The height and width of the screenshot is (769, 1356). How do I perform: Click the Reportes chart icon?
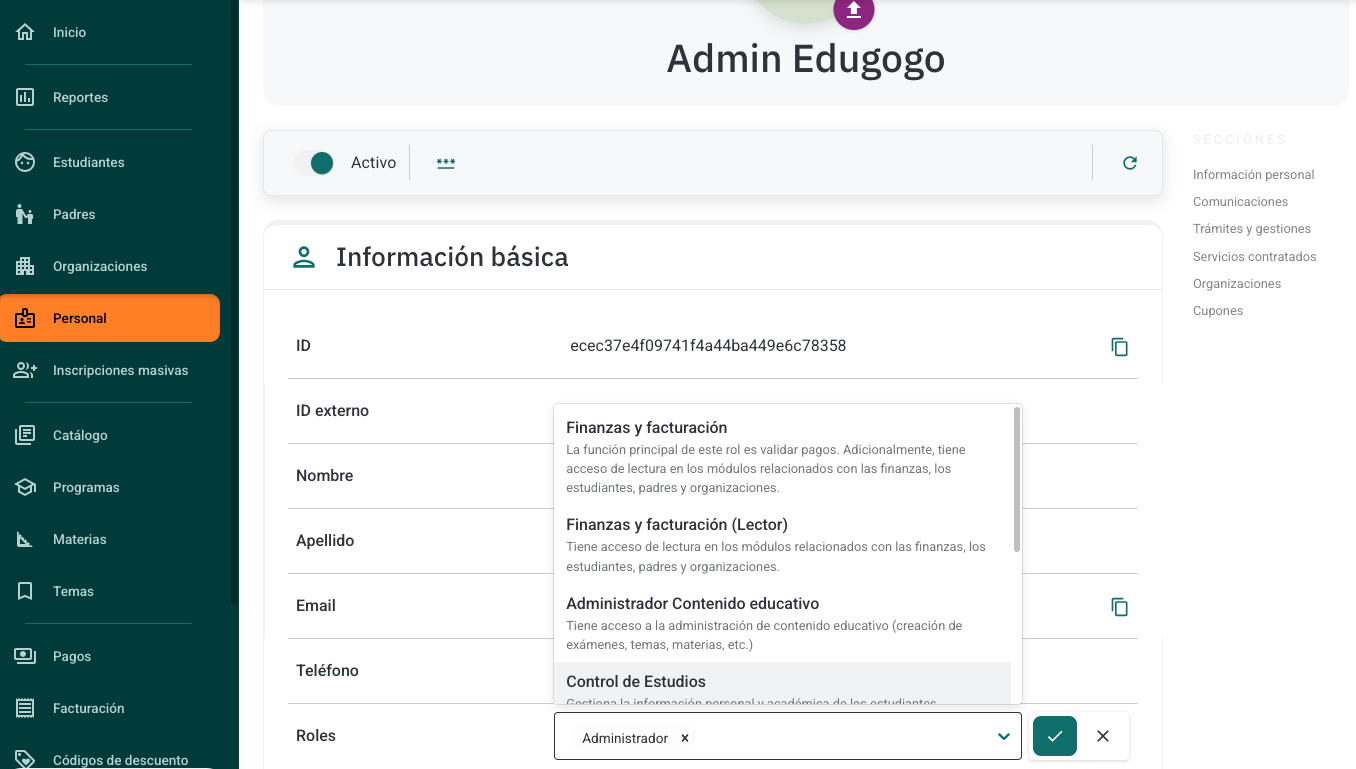coord(25,98)
